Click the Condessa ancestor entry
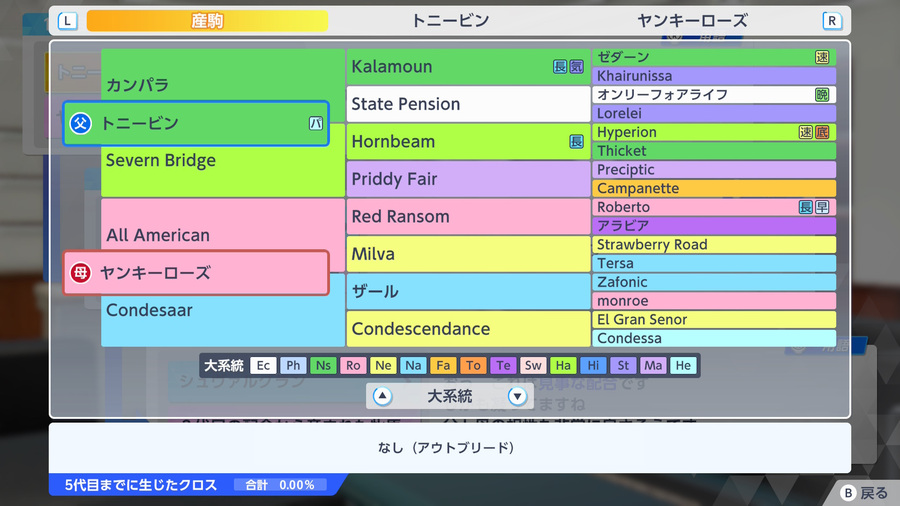 714,338
